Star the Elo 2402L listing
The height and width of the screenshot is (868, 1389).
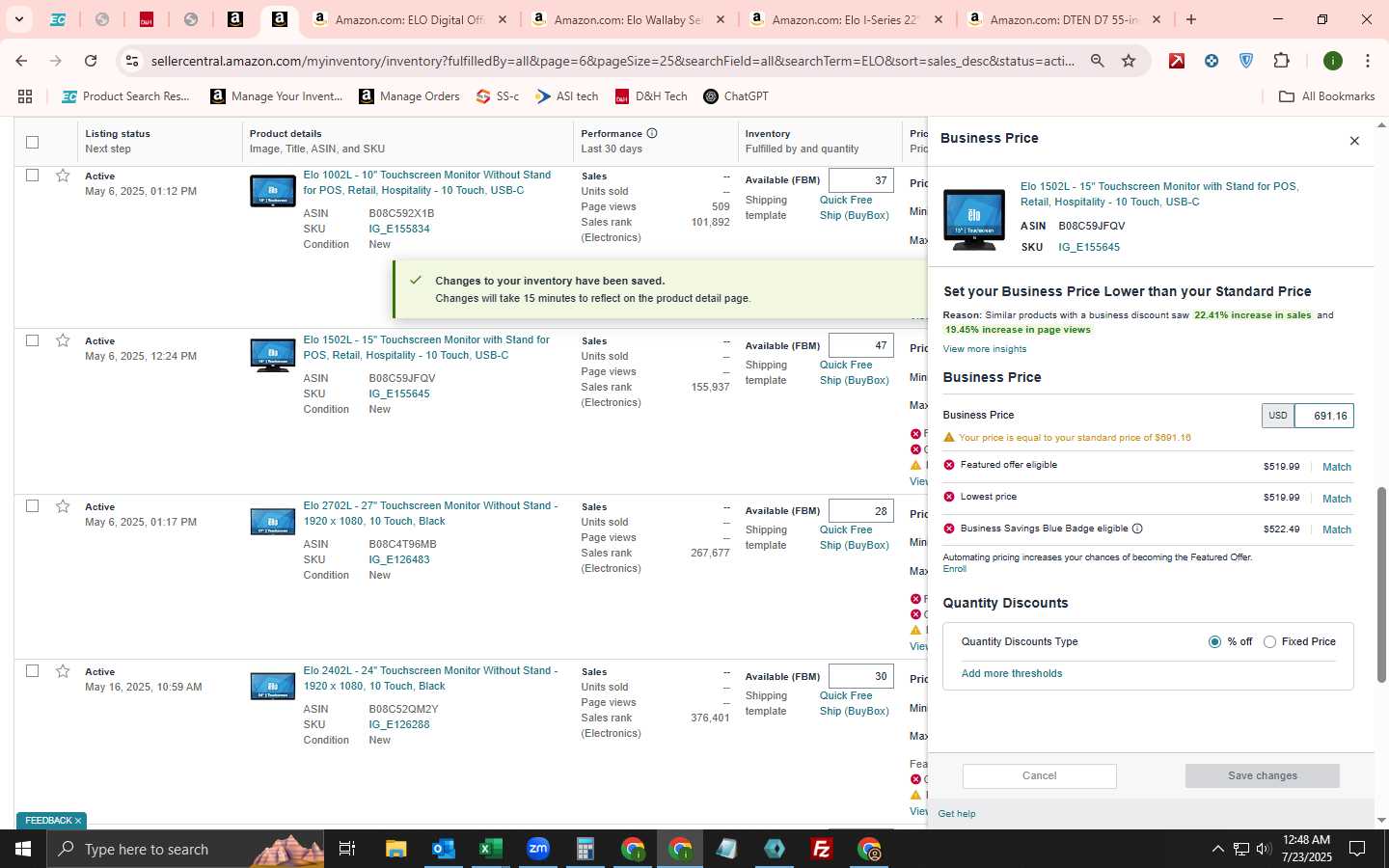[x=63, y=671]
